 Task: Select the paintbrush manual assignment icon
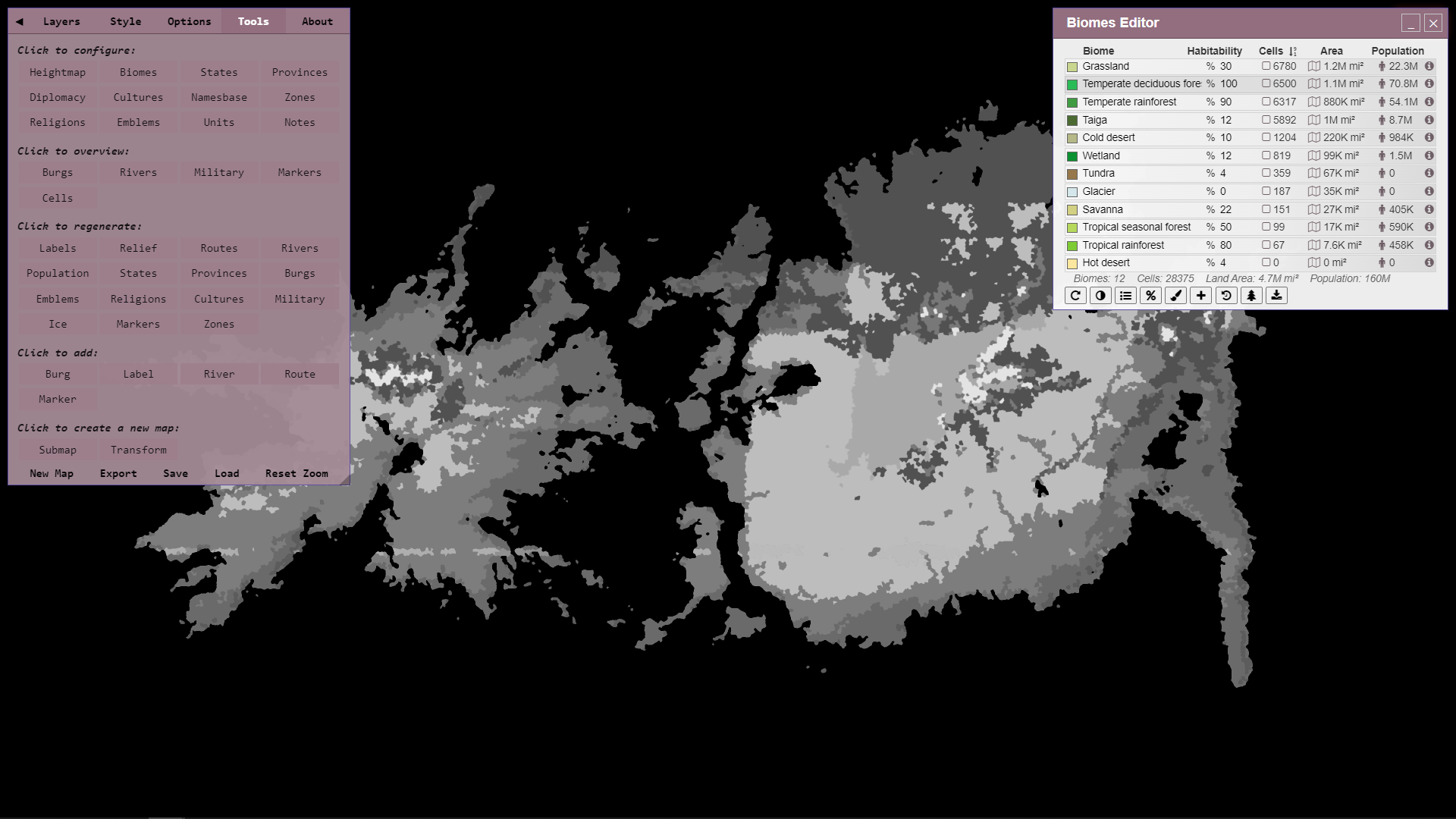click(1176, 296)
